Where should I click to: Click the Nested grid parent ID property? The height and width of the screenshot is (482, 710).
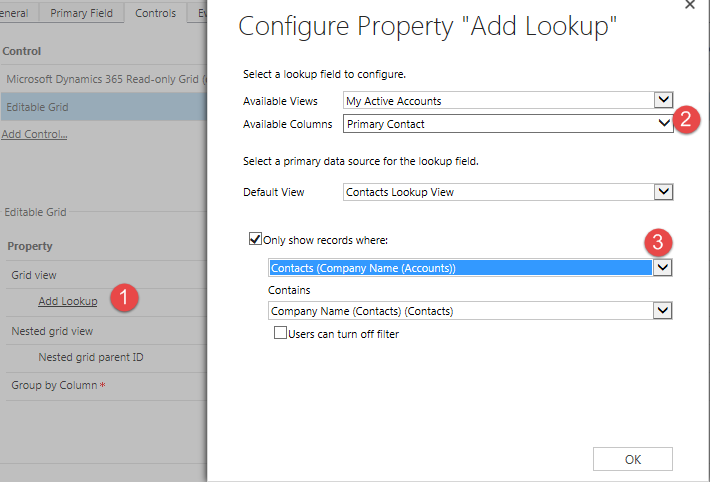91,357
